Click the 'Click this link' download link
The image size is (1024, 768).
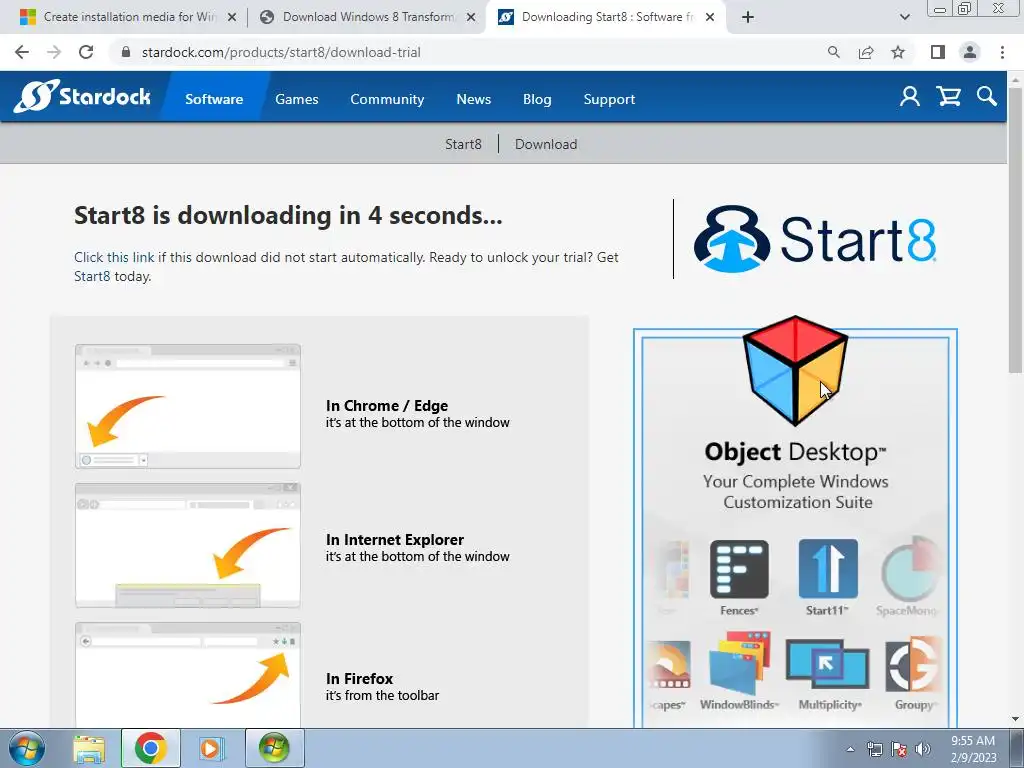pyautogui.click(x=114, y=257)
